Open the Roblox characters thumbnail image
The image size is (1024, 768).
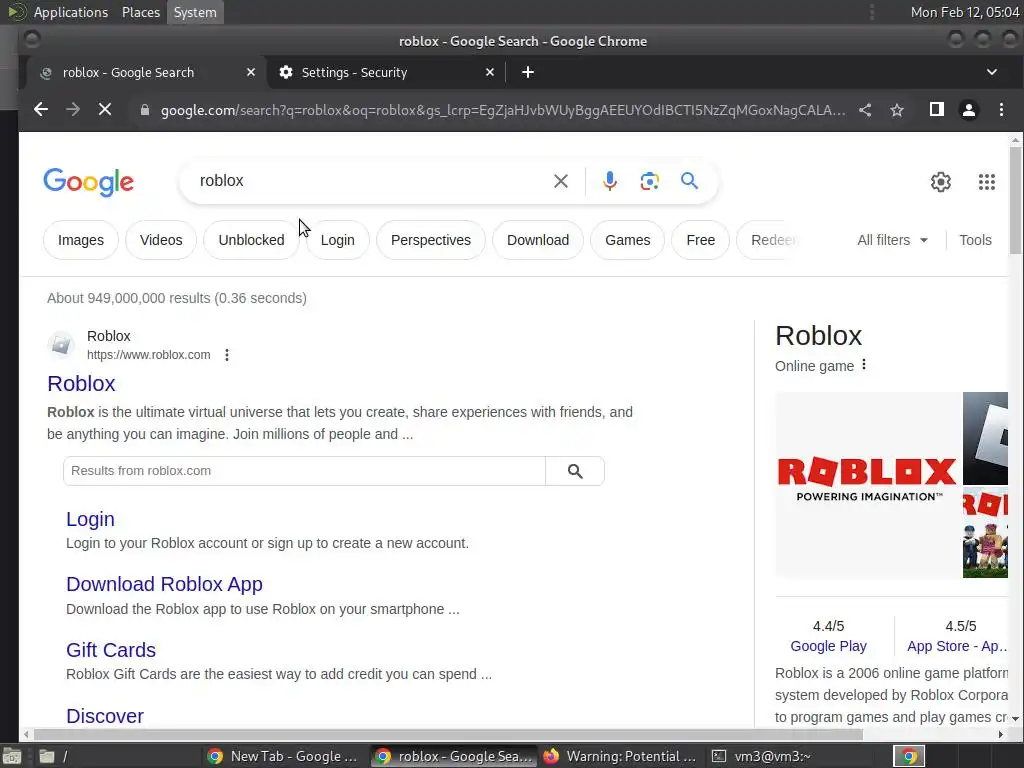click(985, 532)
